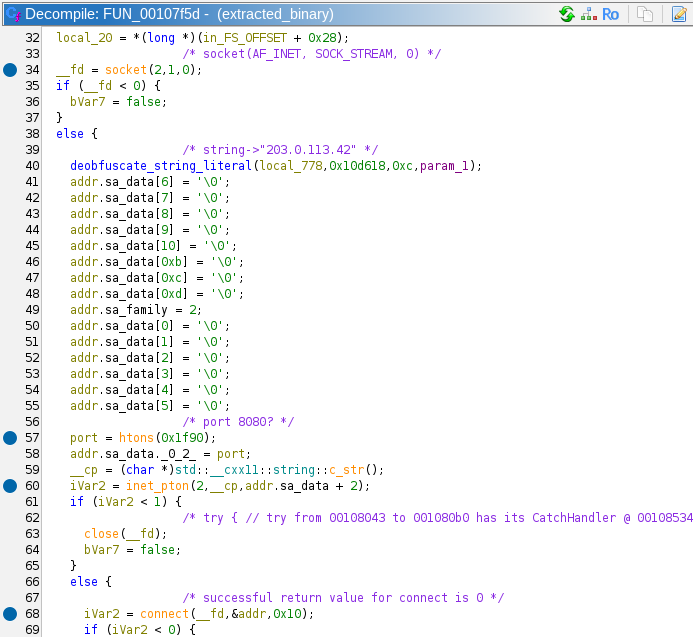Image resolution: width=693 pixels, height=637 pixels.
Task: Click the 'port 8080?' comment
Action: tap(238, 422)
